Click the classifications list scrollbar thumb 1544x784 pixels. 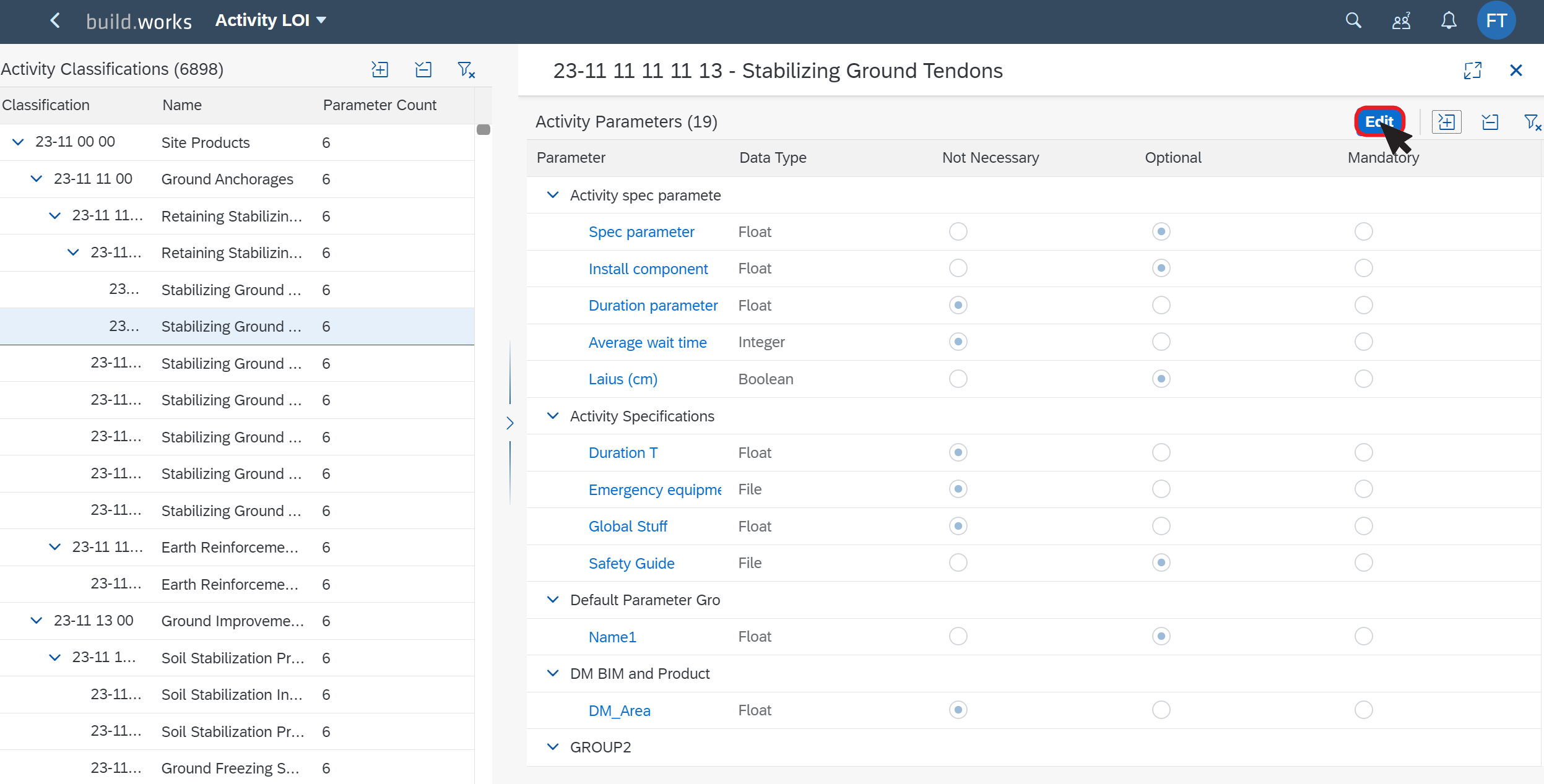click(484, 129)
